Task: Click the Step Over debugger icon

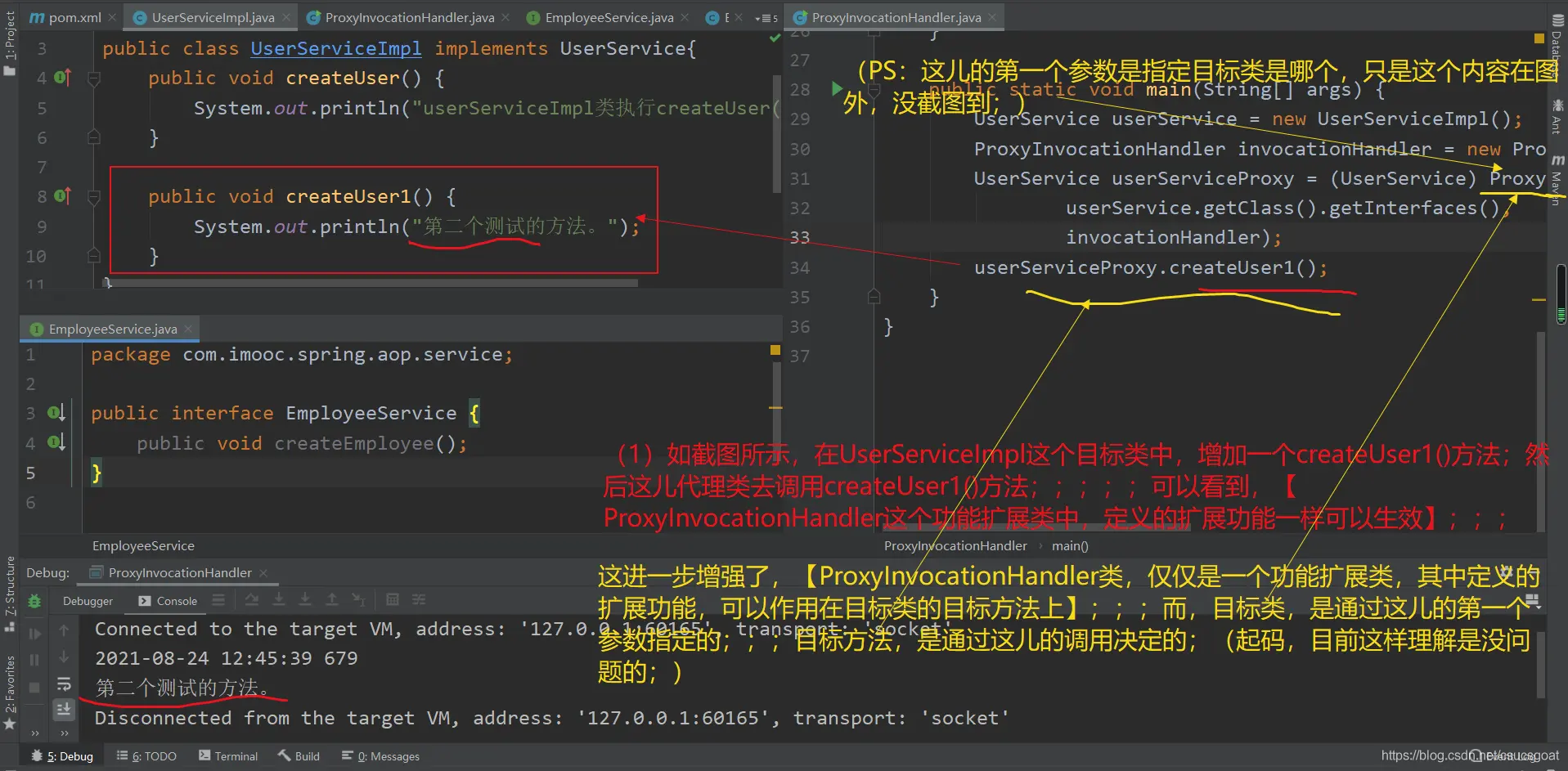Action: coord(252,600)
